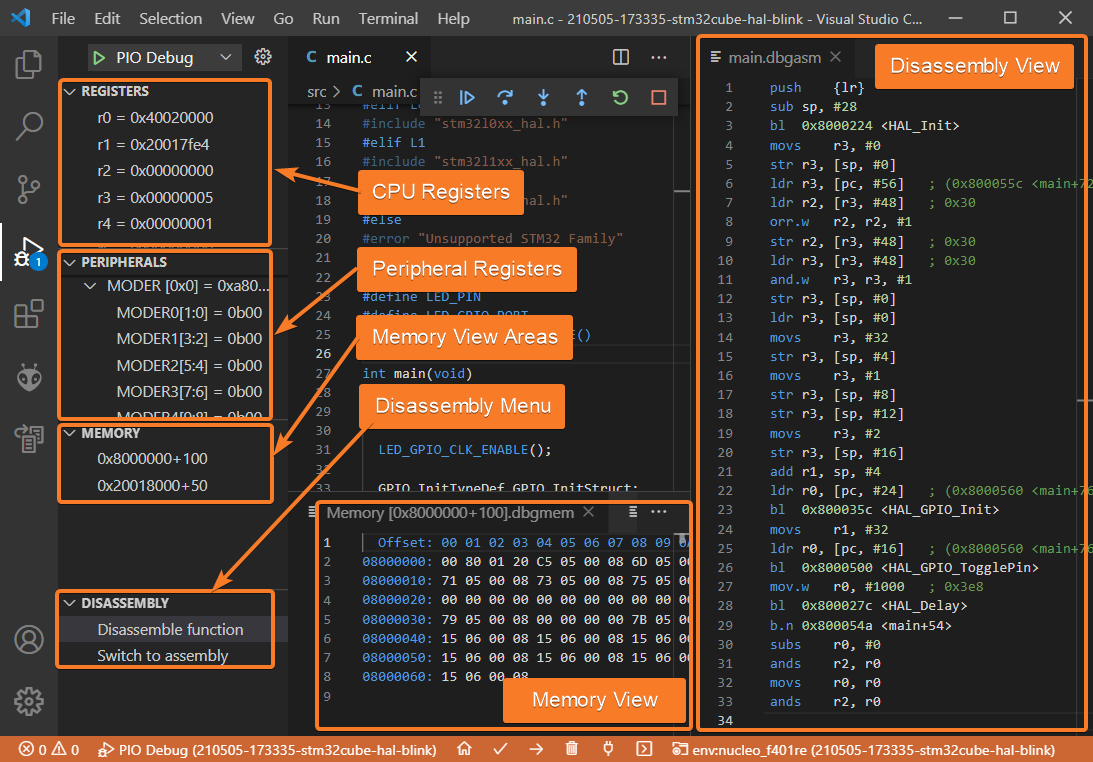Collapse the PERIPHERALS section
The height and width of the screenshot is (762, 1093).
[70, 262]
